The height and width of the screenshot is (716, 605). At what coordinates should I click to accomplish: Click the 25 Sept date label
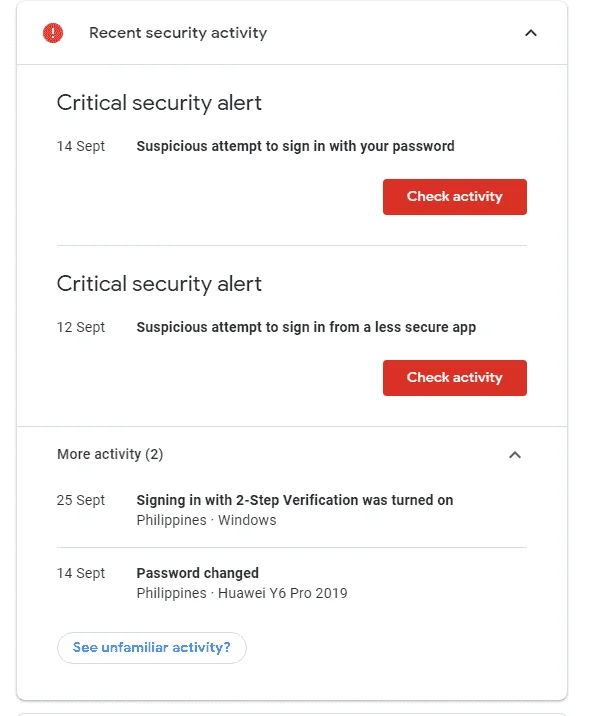click(x=81, y=500)
